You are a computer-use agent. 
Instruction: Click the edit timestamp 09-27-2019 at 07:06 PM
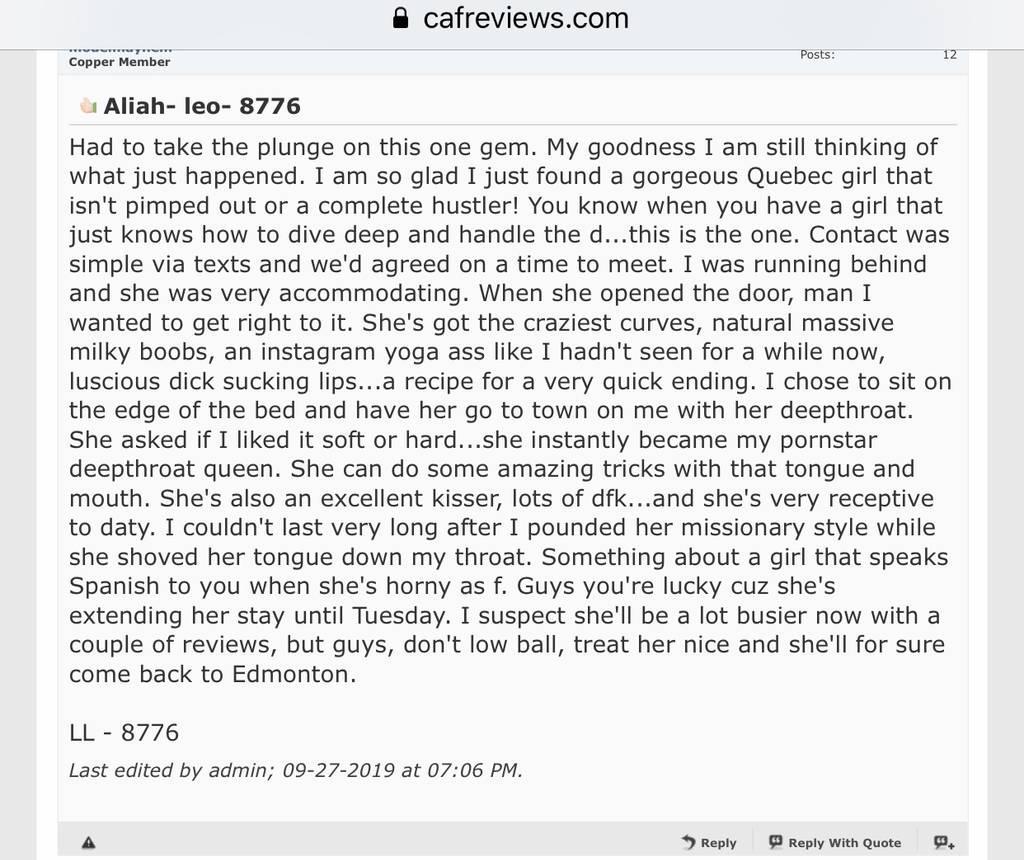click(x=400, y=771)
